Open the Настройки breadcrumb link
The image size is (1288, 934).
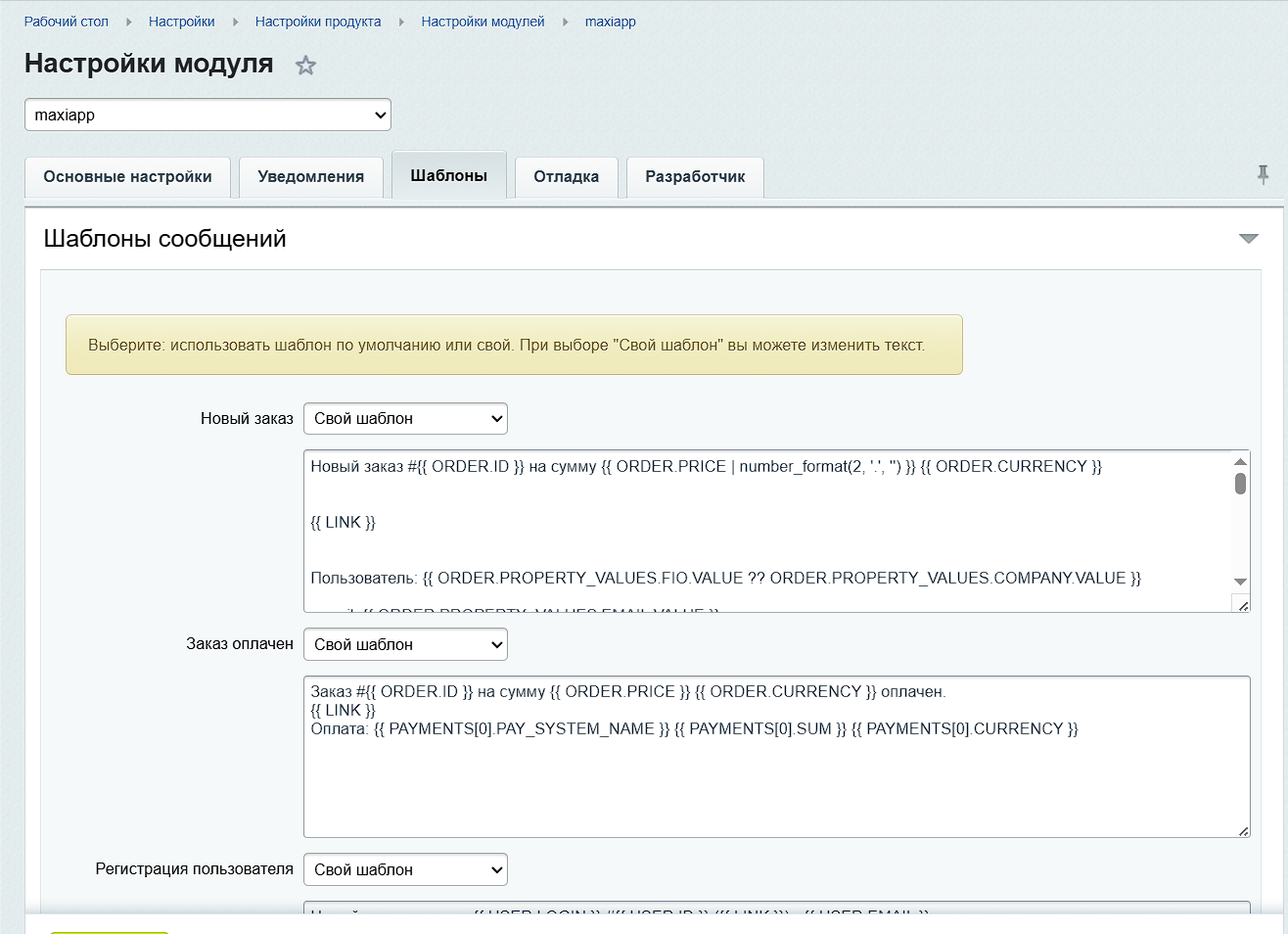[x=182, y=22]
